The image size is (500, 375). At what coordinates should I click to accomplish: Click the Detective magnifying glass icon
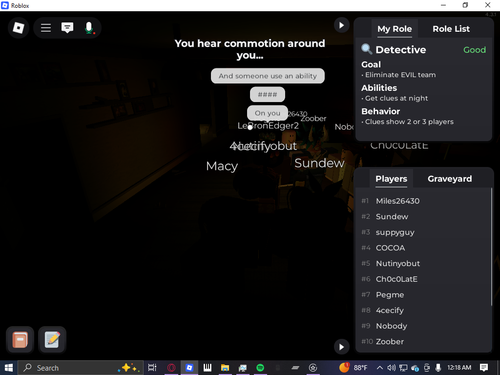point(367,49)
